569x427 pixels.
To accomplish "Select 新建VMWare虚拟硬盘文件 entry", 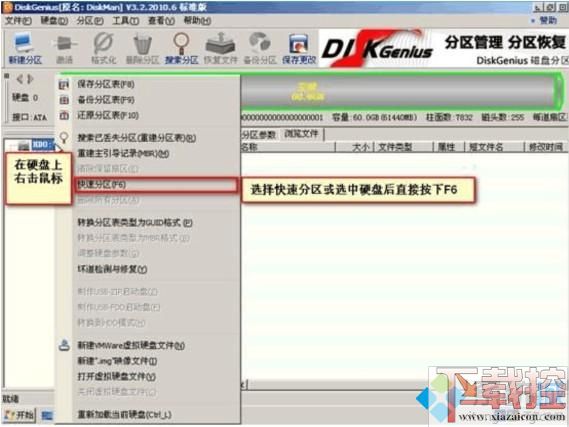I will [x=131, y=345].
